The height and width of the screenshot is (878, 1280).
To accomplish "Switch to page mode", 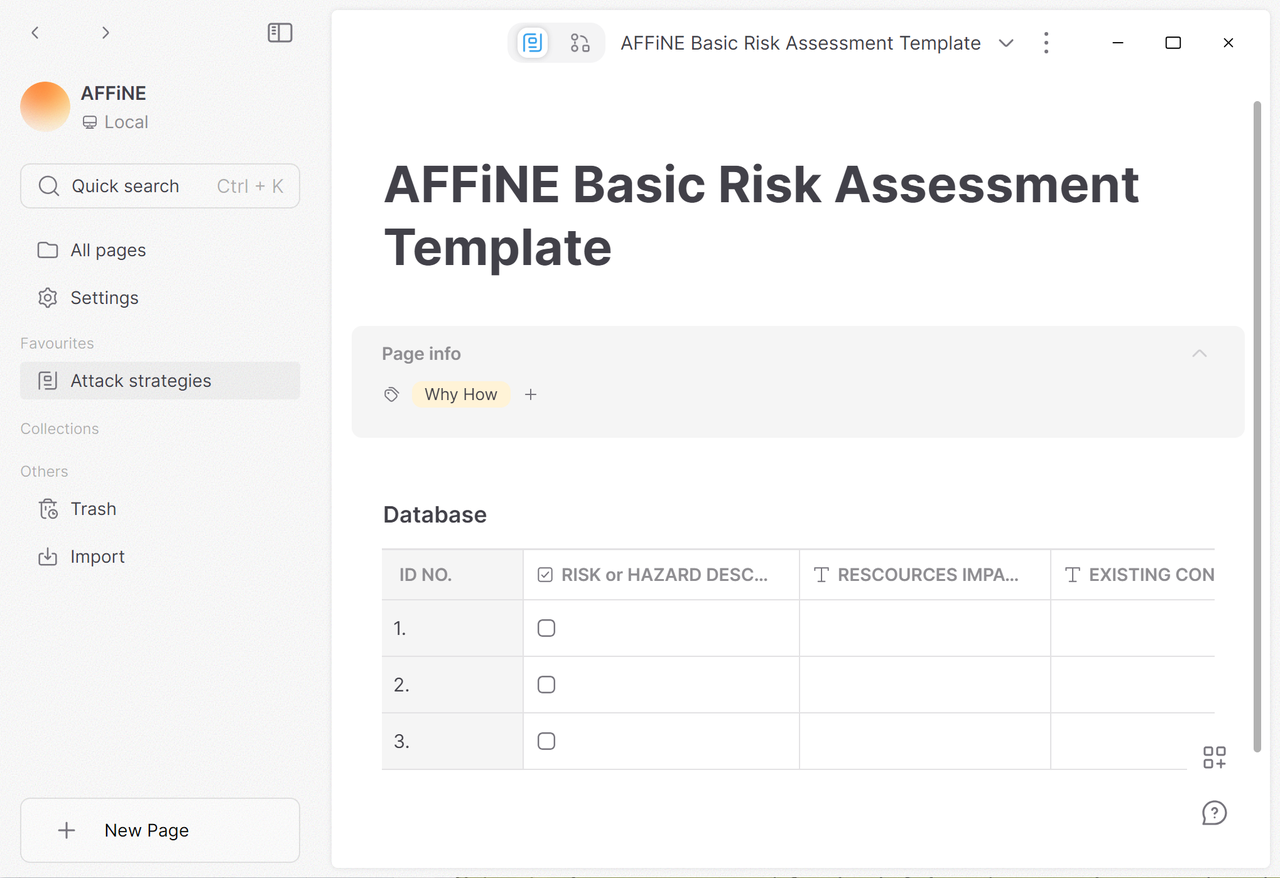I will pos(532,43).
